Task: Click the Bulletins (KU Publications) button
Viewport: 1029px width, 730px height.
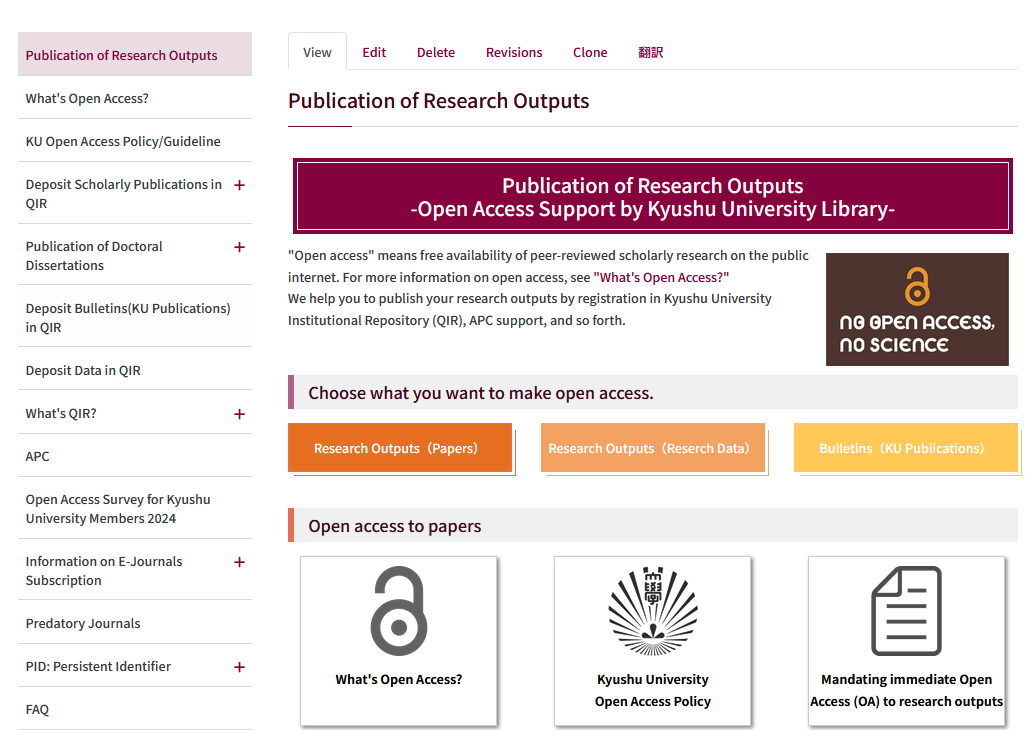Action: pyautogui.click(x=906, y=448)
